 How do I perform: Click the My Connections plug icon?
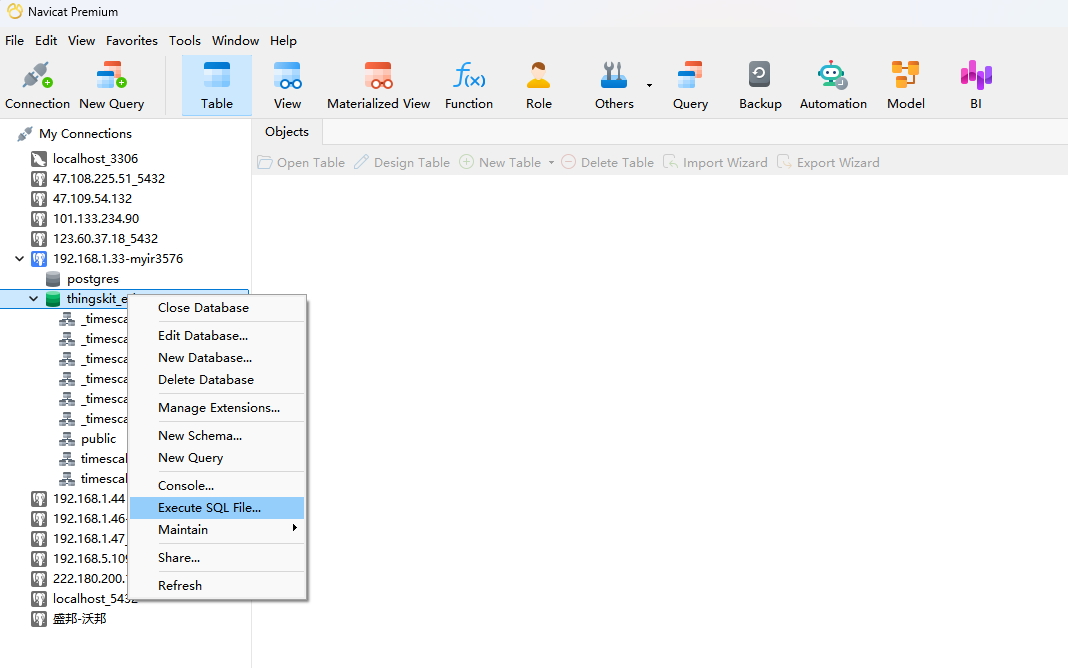coord(25,133)
